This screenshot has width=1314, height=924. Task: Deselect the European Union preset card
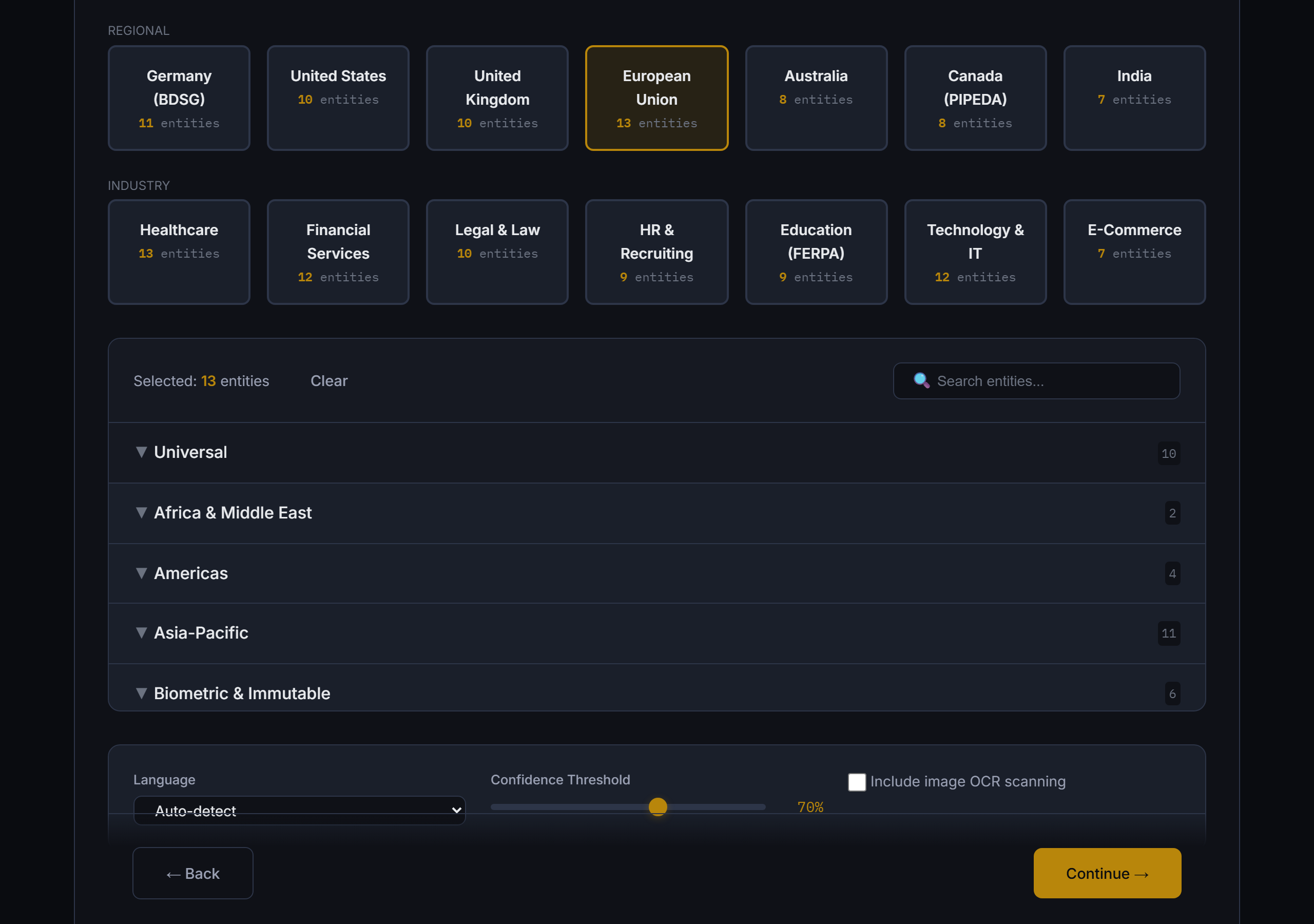[656, 98]
